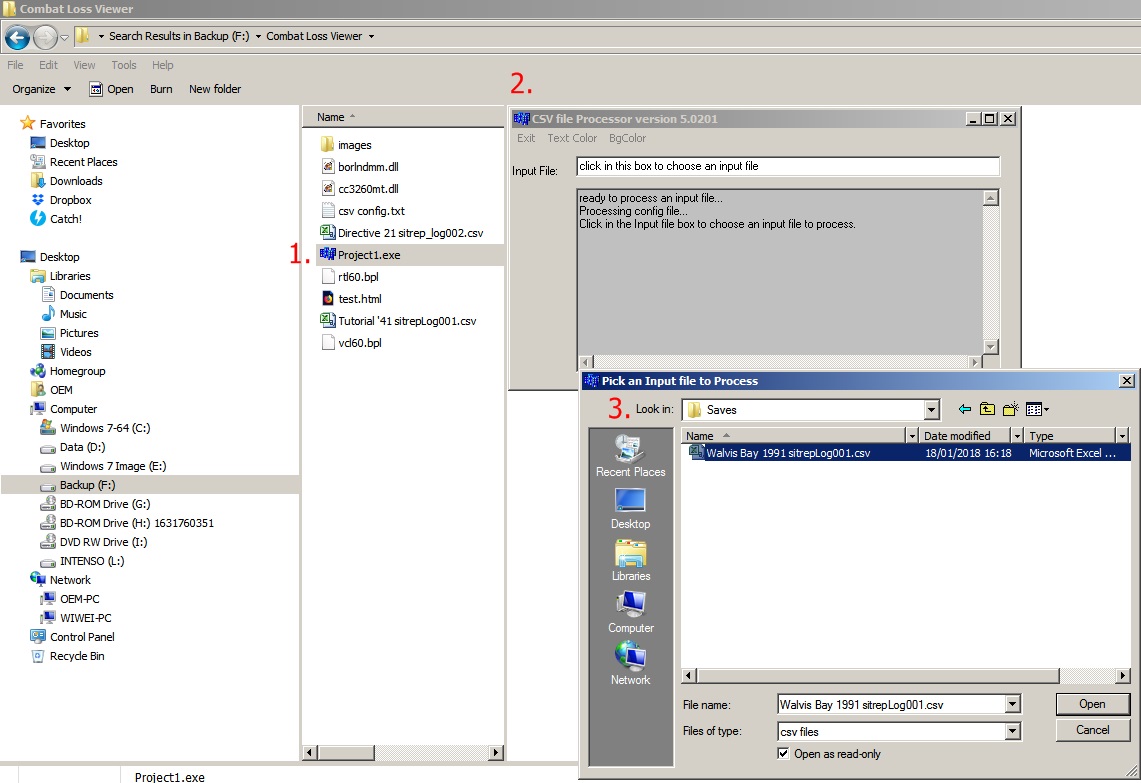This screenshot has height=783, width=1141.
Task: Click the Cancel button in file dialog
Action: tap(1092, 730)
